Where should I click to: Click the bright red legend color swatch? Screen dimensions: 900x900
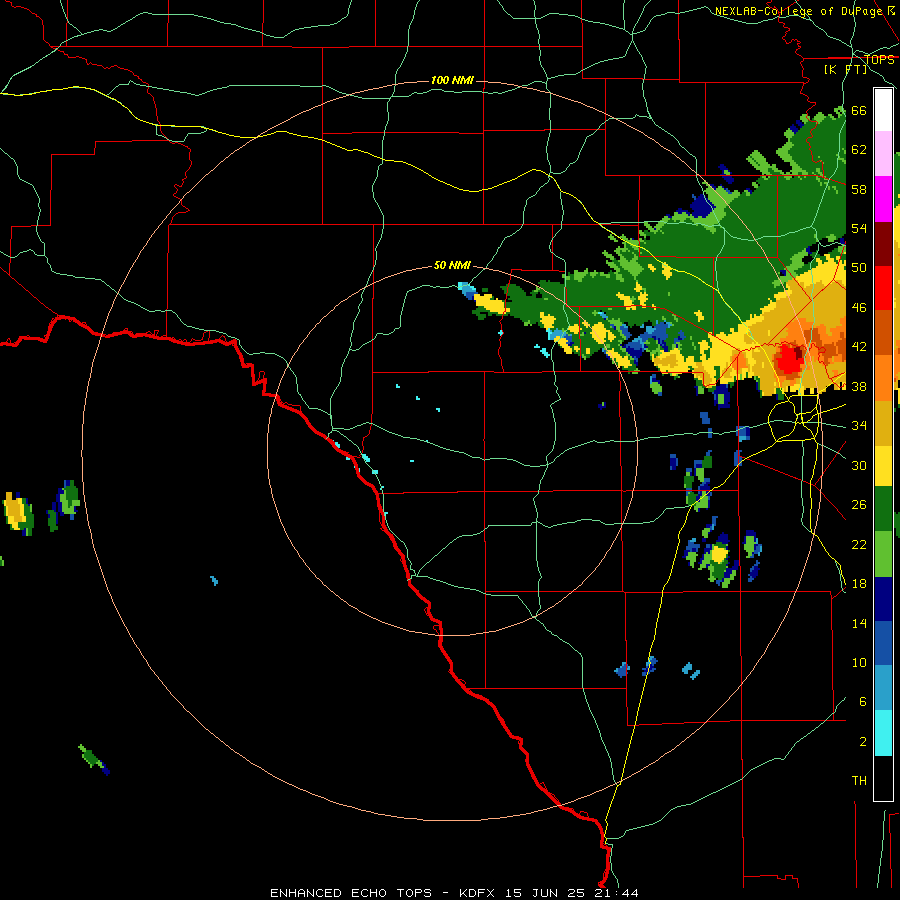point(883,288)
